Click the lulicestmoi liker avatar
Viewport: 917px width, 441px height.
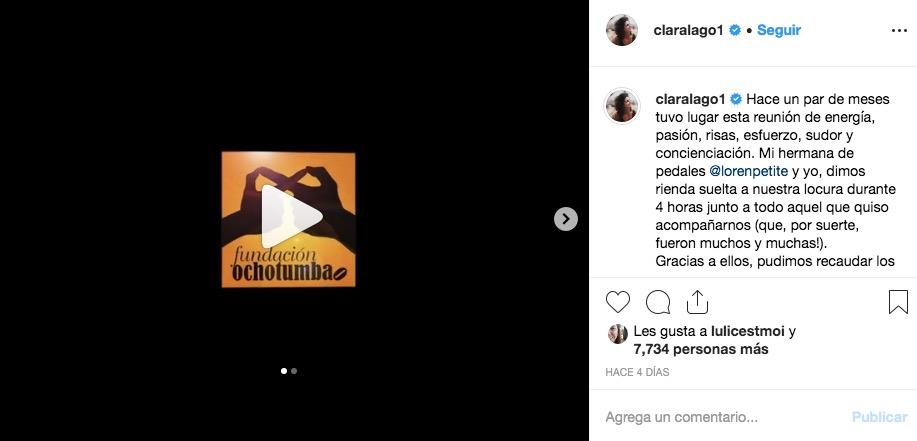(617, 334)
